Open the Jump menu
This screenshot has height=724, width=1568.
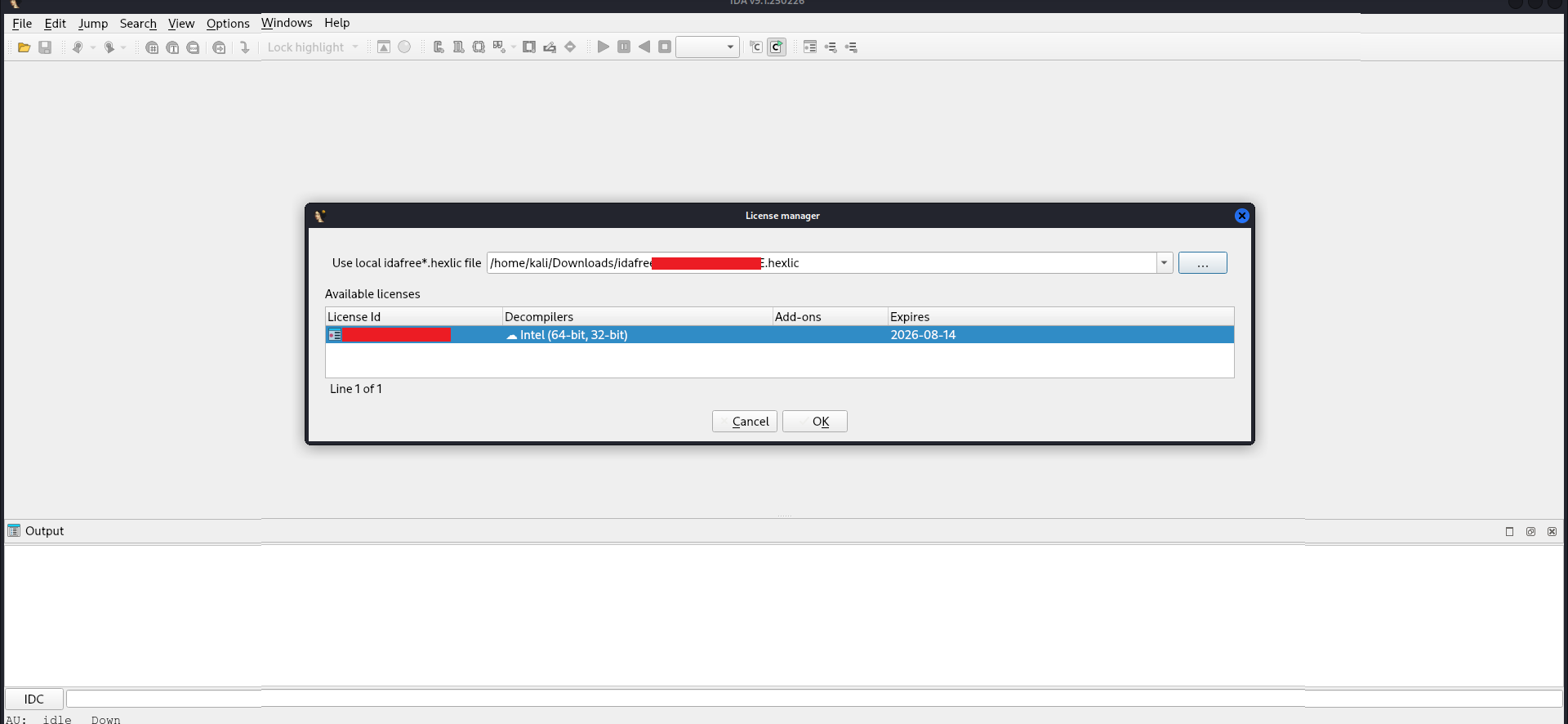tap(93, 24)
